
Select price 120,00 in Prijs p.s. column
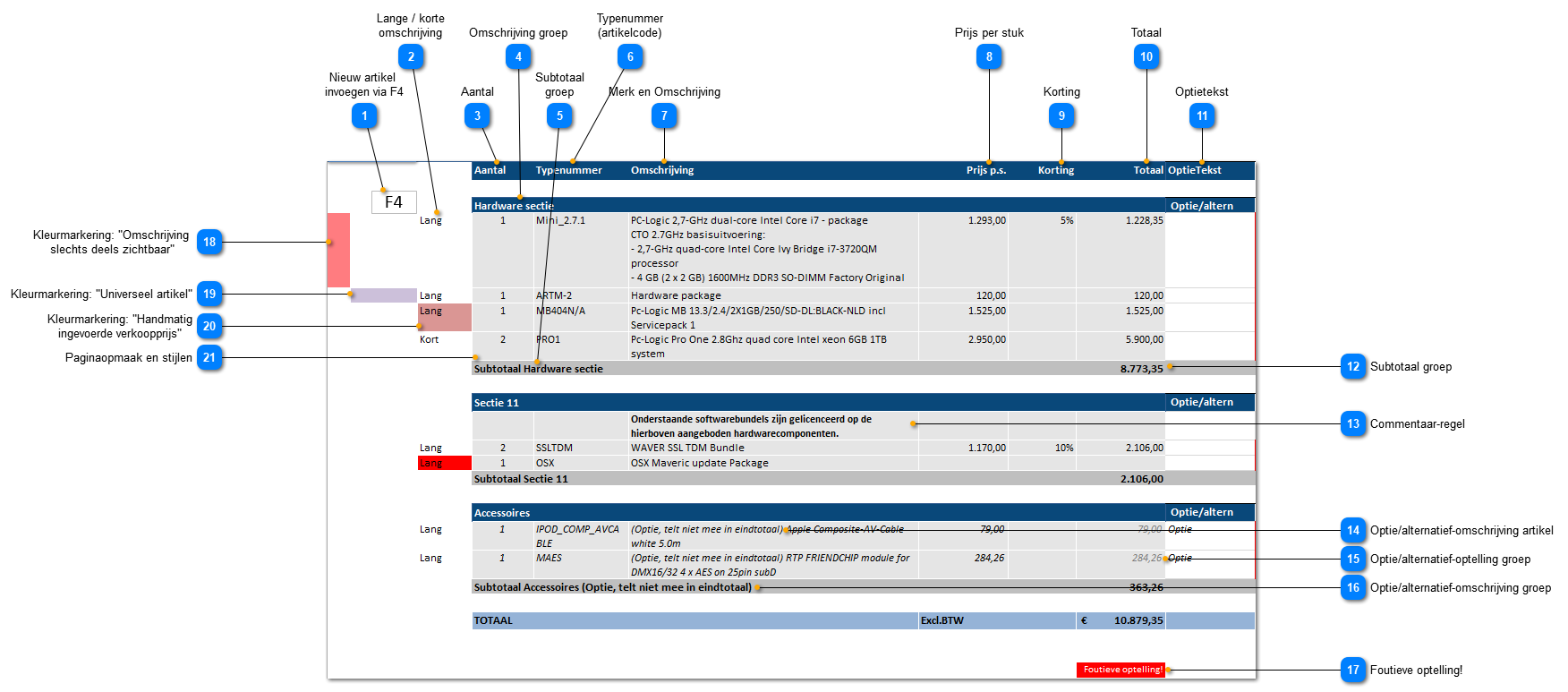tap(991, 295)
